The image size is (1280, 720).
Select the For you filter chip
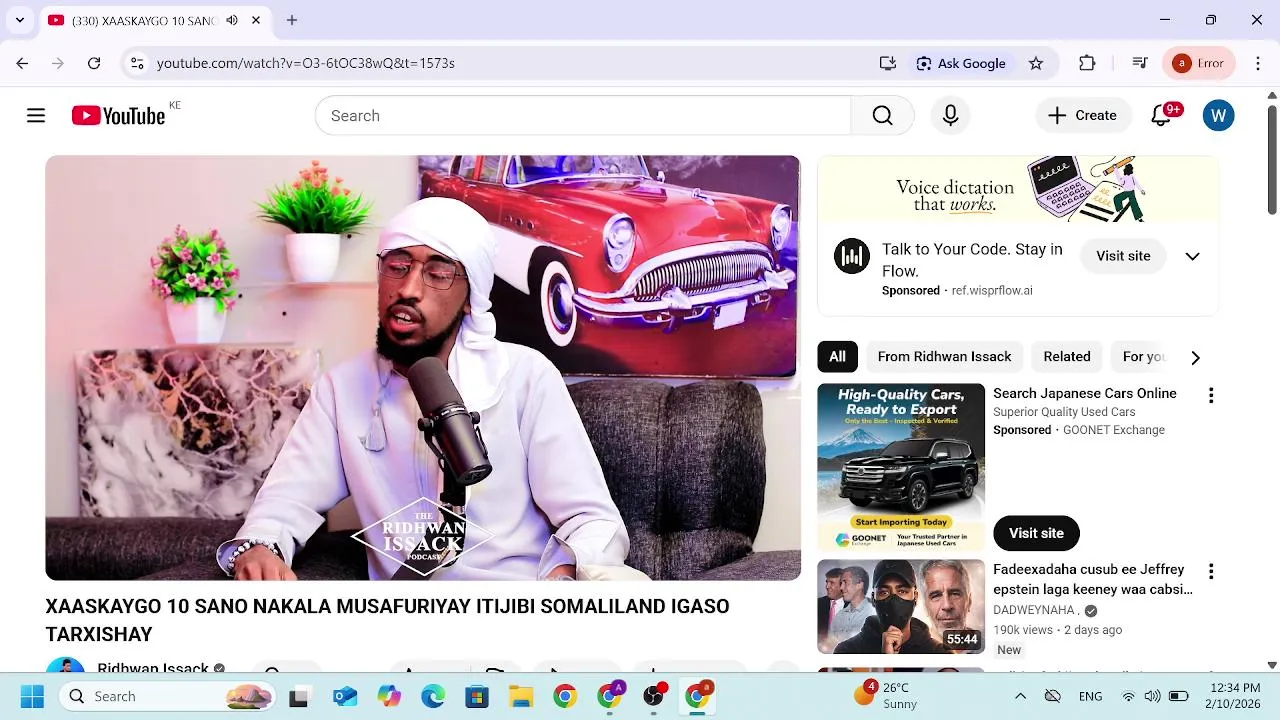click(x=1143, y=357)
